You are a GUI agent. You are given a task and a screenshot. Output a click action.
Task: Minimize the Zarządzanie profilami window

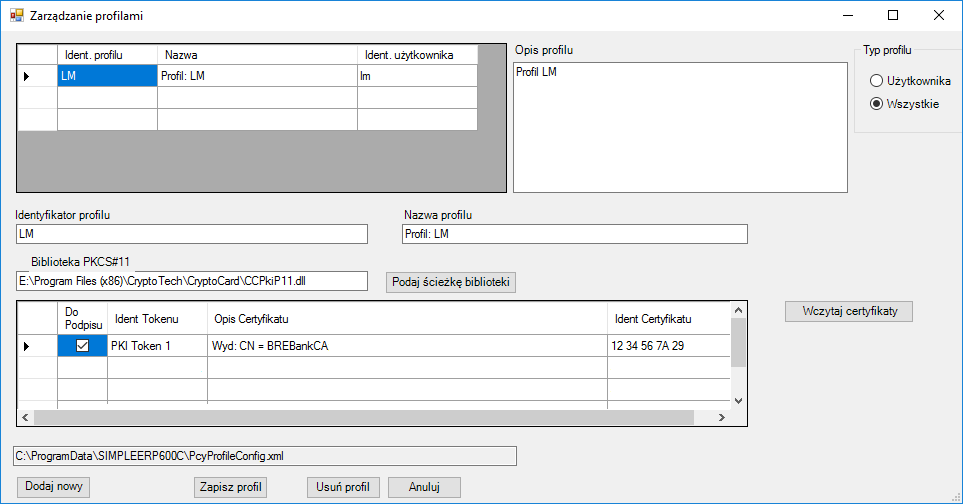tap(848, 15)
